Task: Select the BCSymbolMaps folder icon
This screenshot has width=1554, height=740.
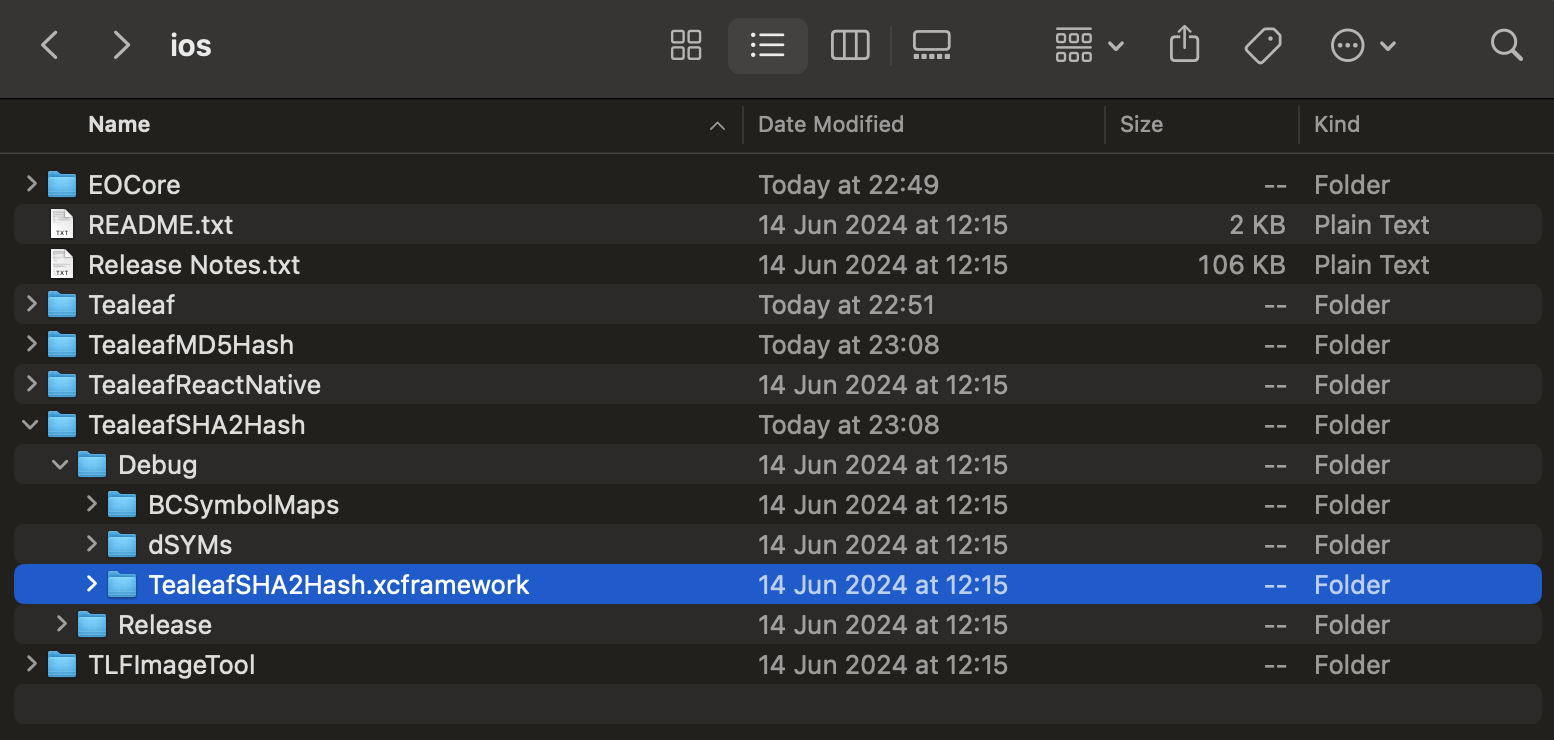Action: tap(122, 504)
